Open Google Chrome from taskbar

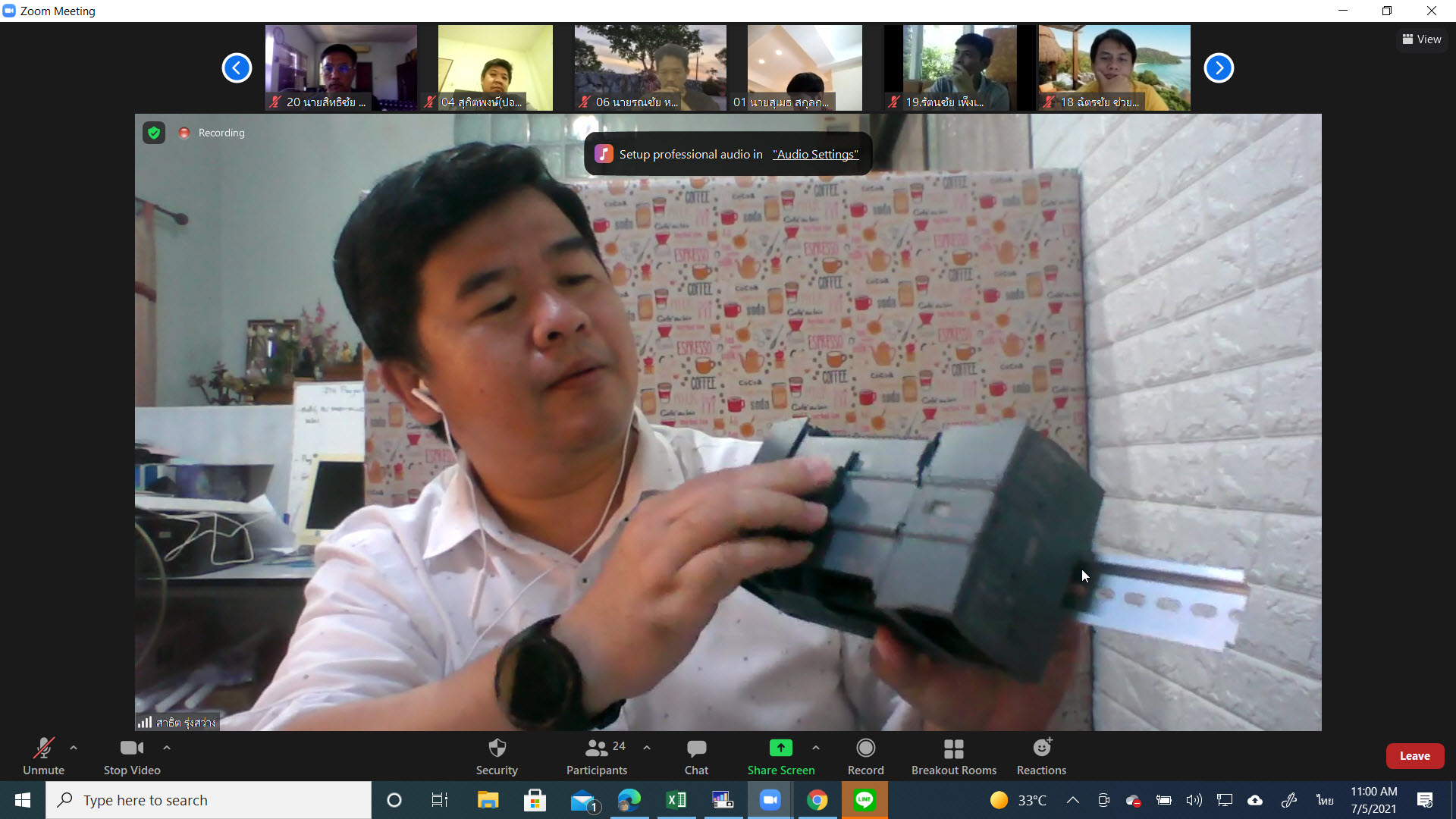817,800
